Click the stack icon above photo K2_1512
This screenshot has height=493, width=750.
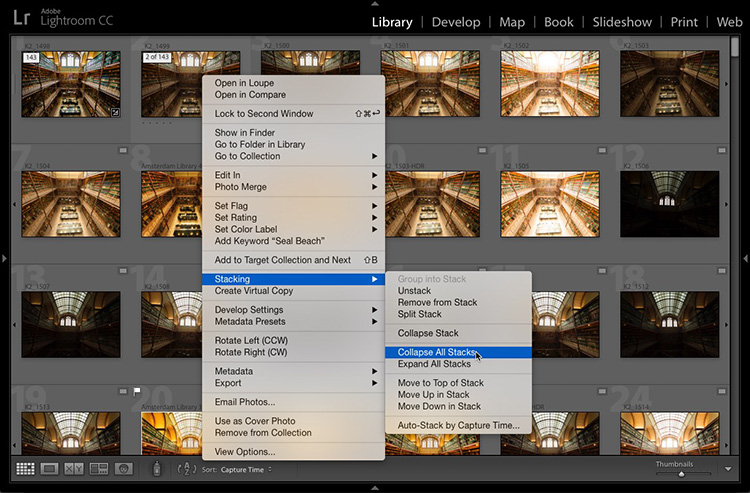coord(721,271)
